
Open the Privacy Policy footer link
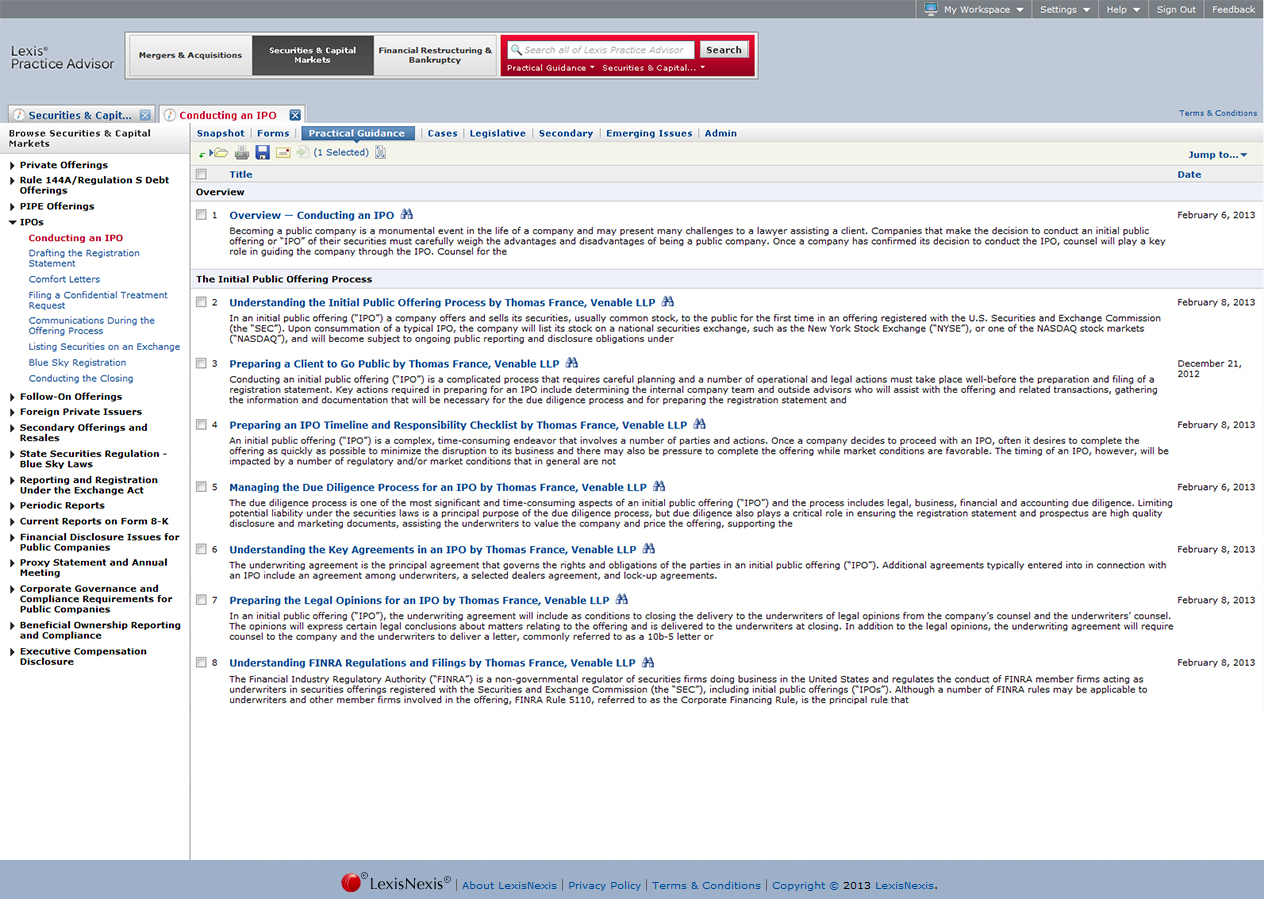[x=604, y=885]
